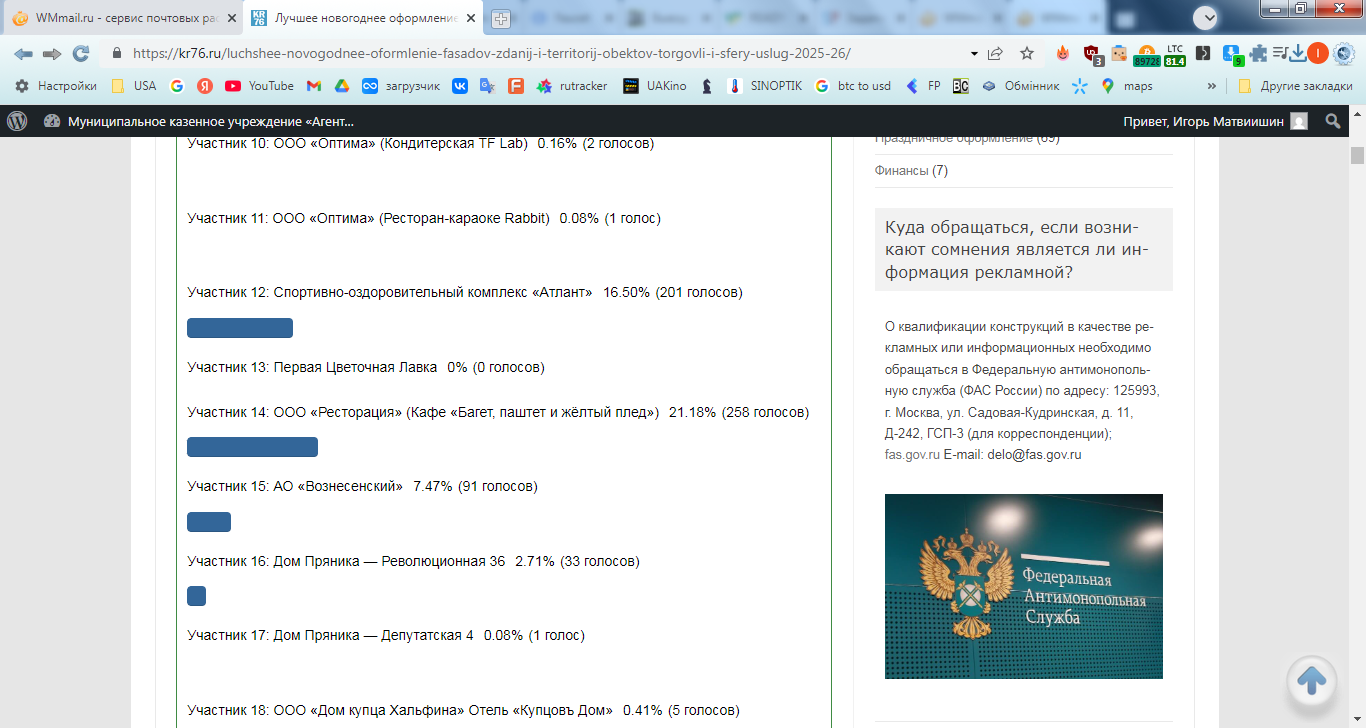Open the blue download manager extension
The width and height of the screenshot is (1366, 728).
(x=1233, y=55)
